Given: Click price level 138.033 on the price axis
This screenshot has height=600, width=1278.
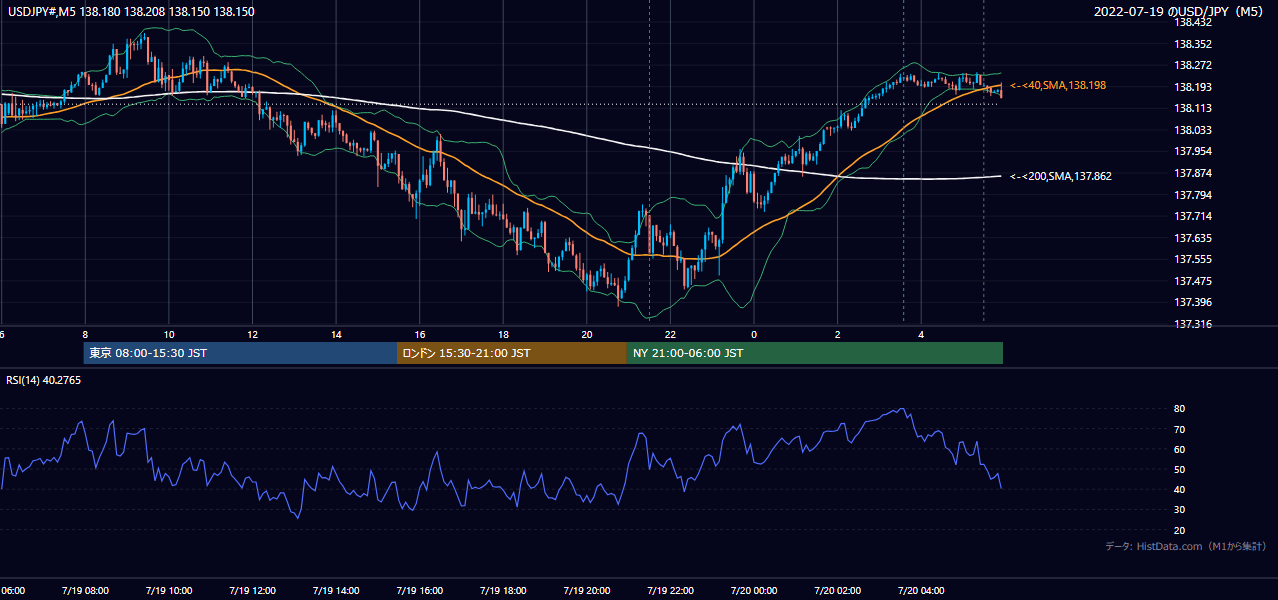Looking at the screenshot, I should [x=1194, y=130].
